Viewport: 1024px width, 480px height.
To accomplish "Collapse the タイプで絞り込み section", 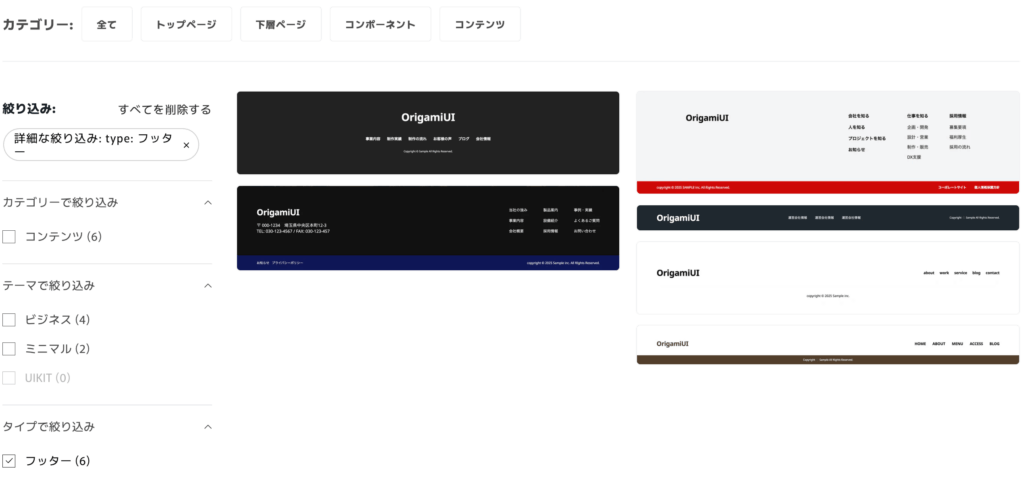I will 208,426.
